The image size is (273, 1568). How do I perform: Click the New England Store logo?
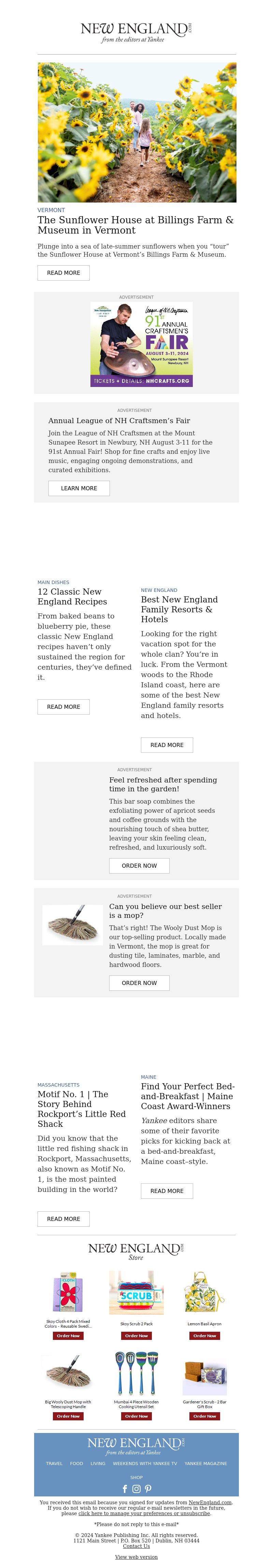click(x=136, y=1251)
